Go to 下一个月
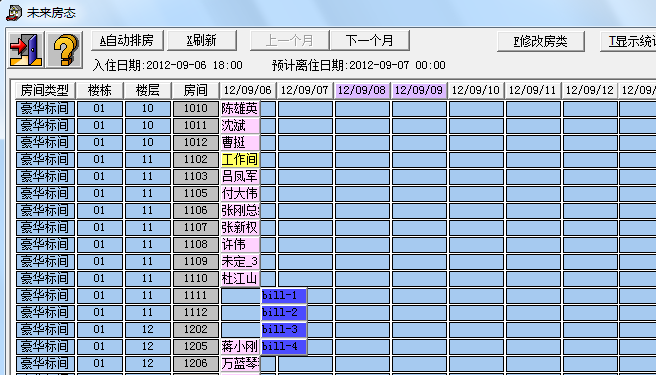The width and height of the screenshot is (656, 375). (x=369, y=41)
